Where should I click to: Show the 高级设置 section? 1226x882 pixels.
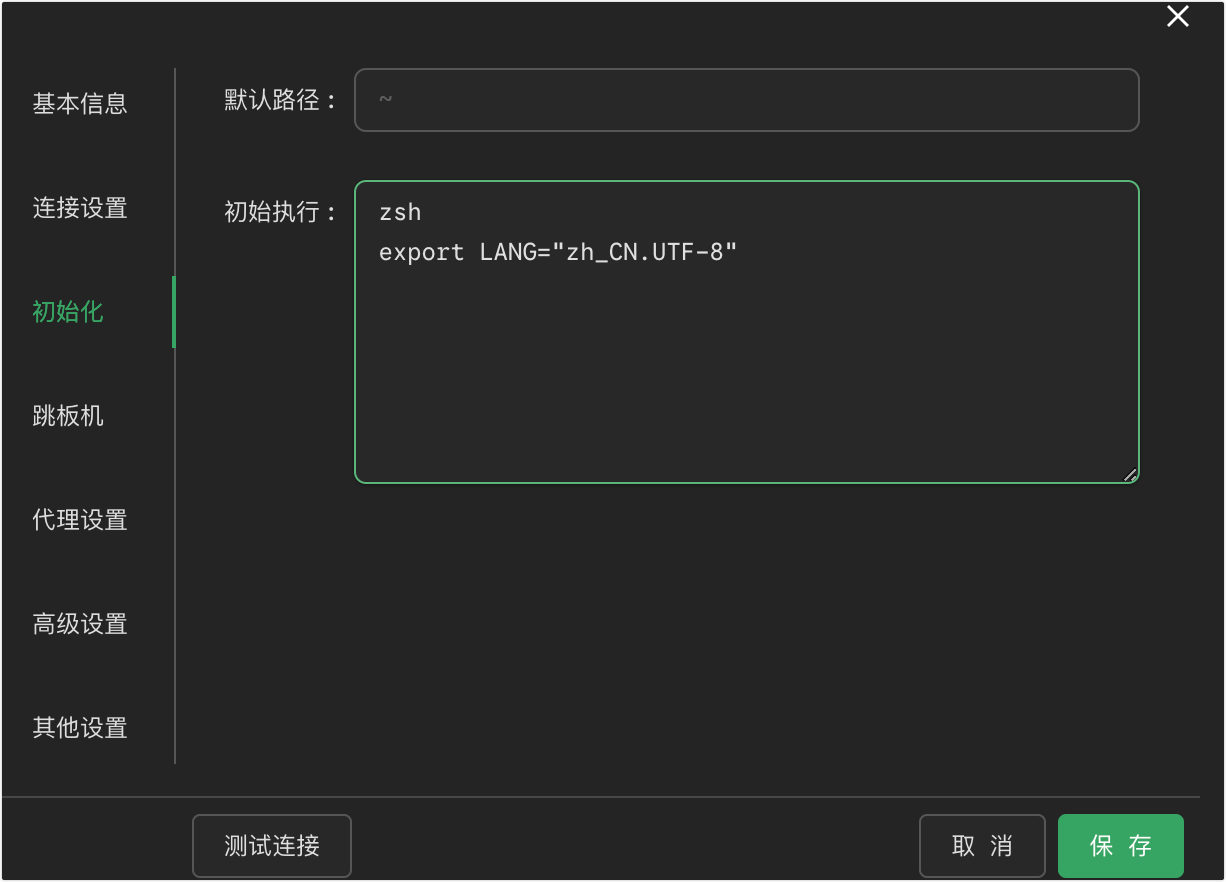pyautogui.click(x=80, y=624)
